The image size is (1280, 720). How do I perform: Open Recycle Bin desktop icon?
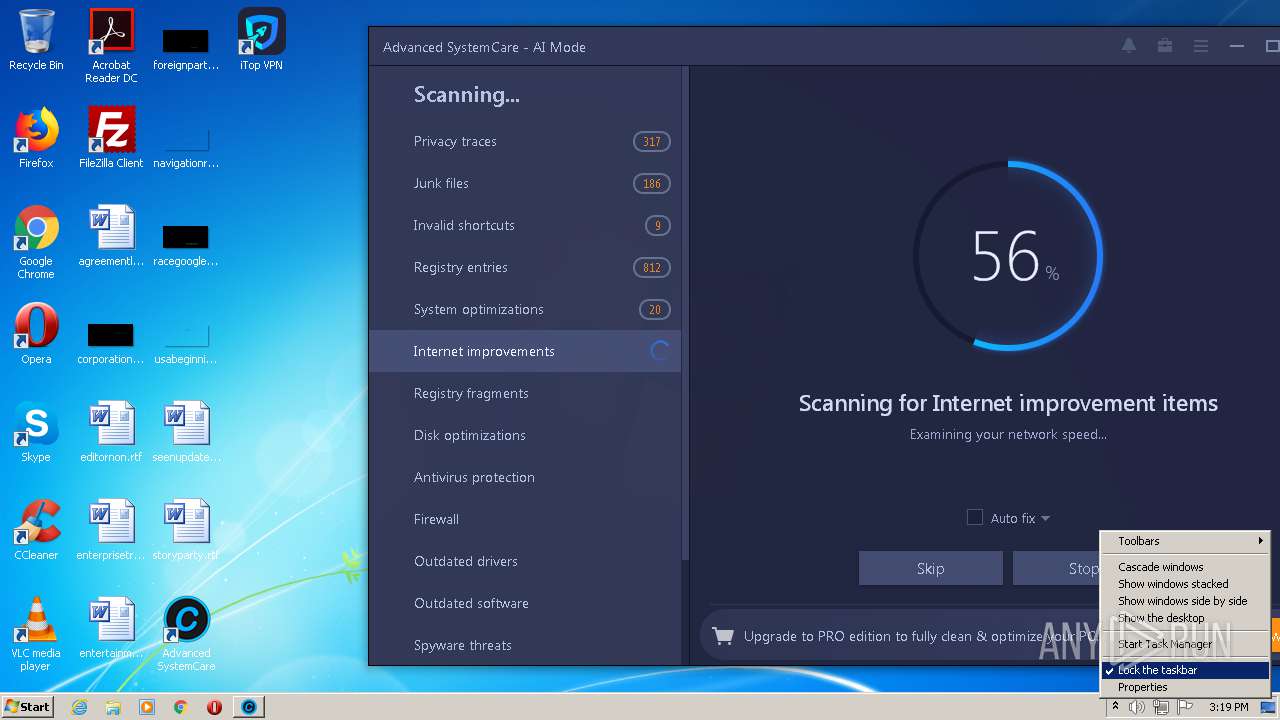pyautogui.click(x=36, y=40)
